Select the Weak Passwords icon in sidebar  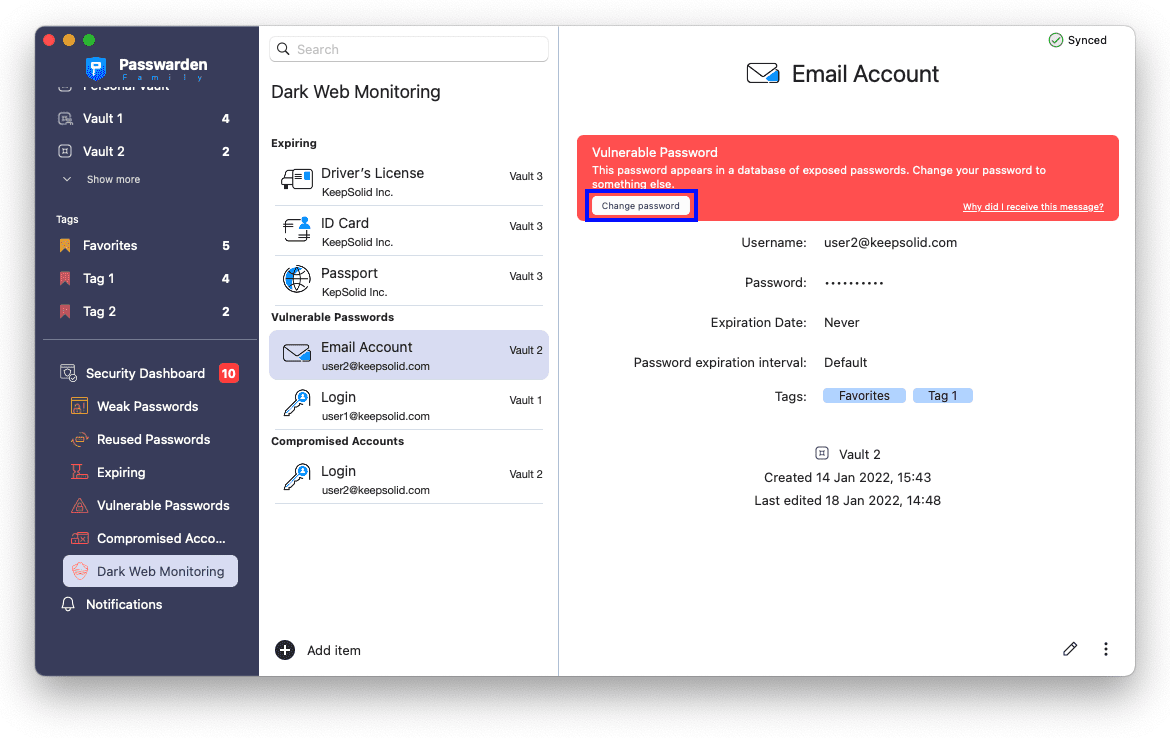79,406
